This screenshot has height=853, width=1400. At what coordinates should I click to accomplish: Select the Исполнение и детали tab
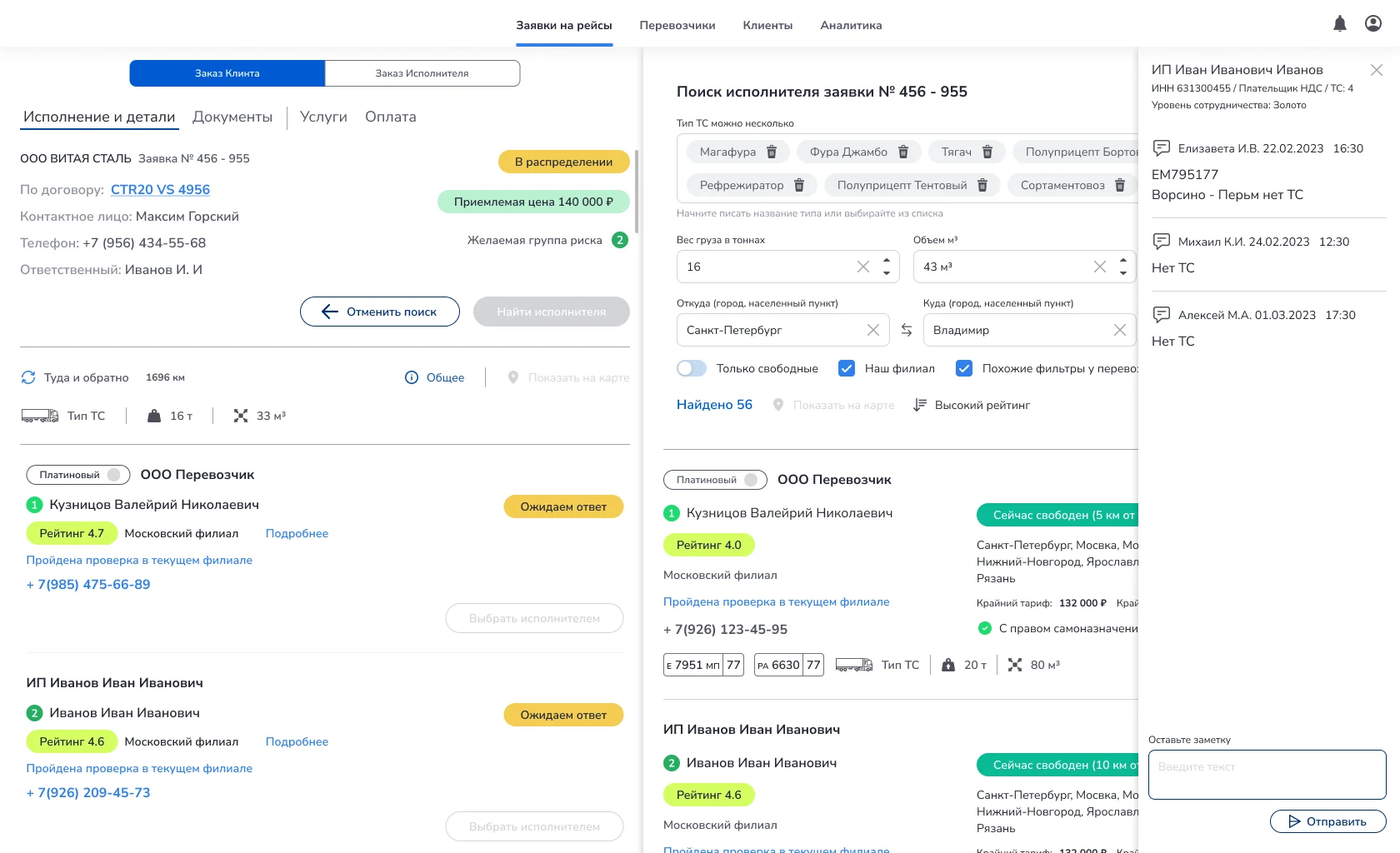coord(99,117)
